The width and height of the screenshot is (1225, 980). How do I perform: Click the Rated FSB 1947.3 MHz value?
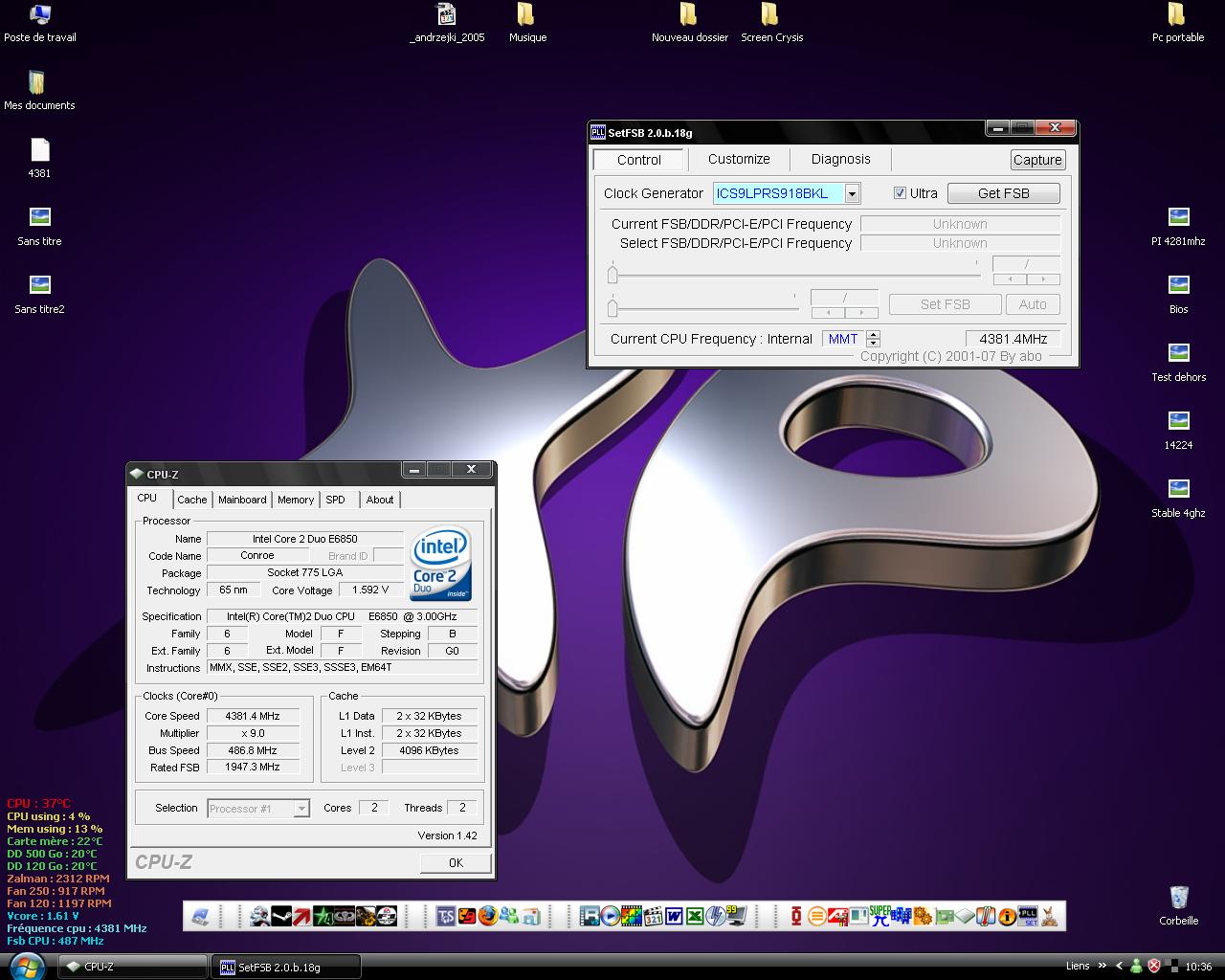pos(253,768)
